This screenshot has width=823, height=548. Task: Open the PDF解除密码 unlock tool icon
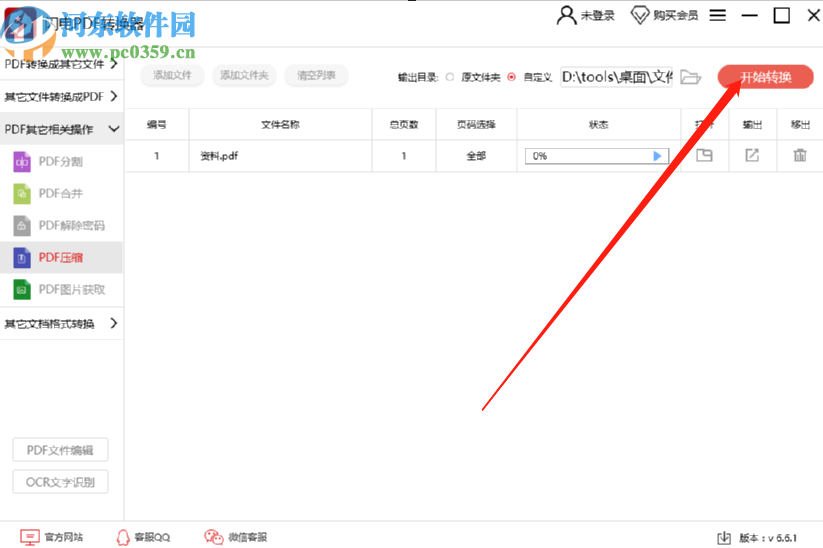[x=22, y=226]
